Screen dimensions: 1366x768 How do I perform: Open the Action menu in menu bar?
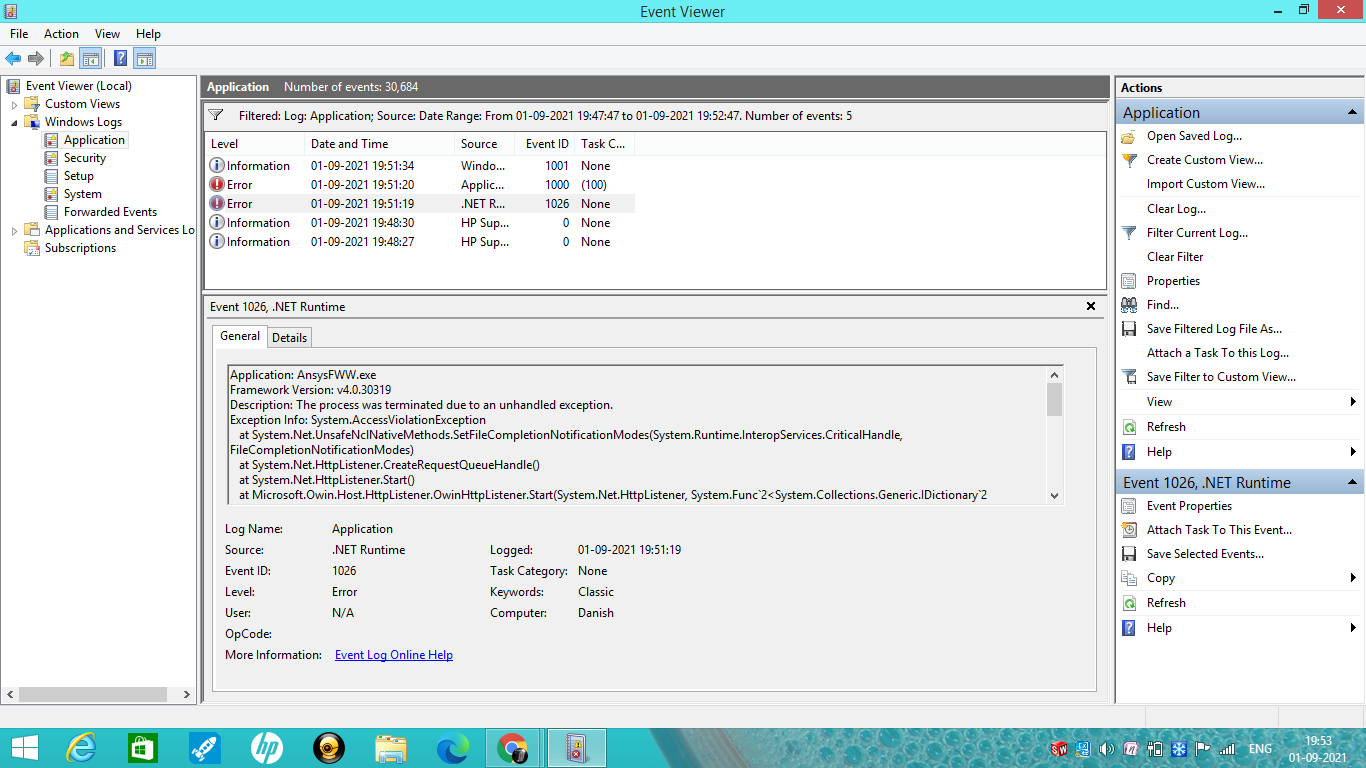point(61,34)
